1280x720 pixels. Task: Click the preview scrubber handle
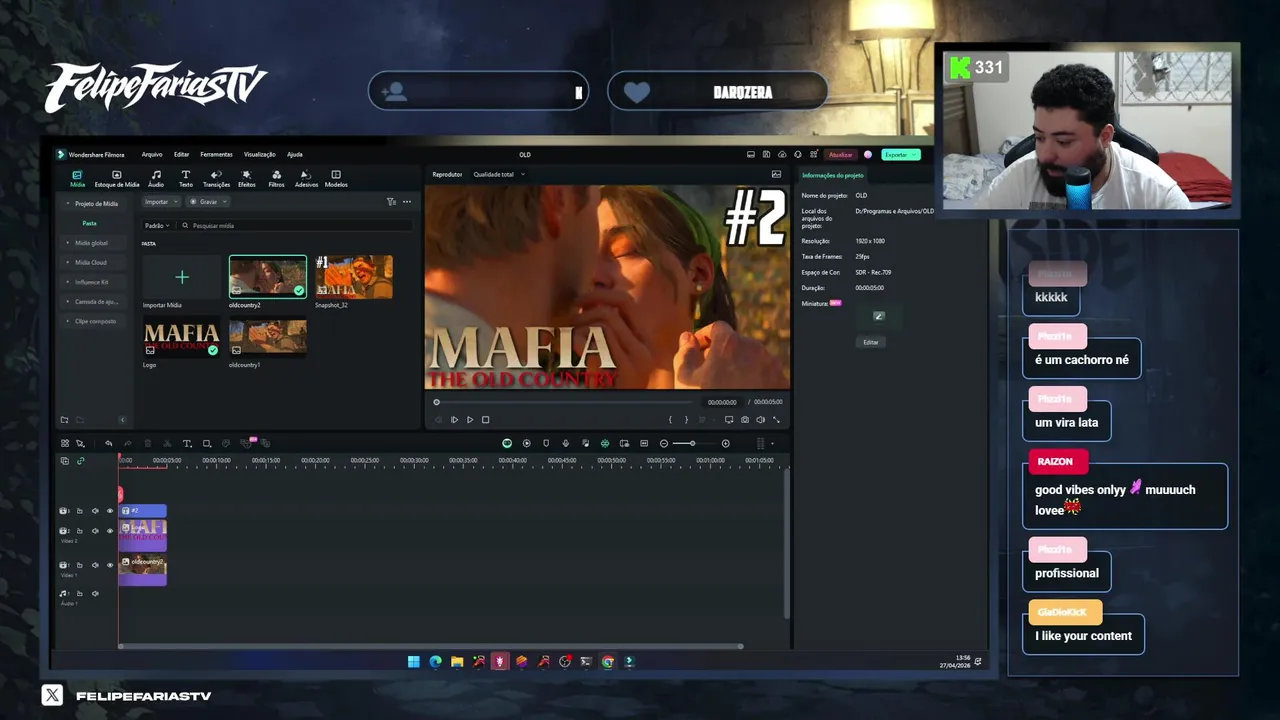point(436,402)
